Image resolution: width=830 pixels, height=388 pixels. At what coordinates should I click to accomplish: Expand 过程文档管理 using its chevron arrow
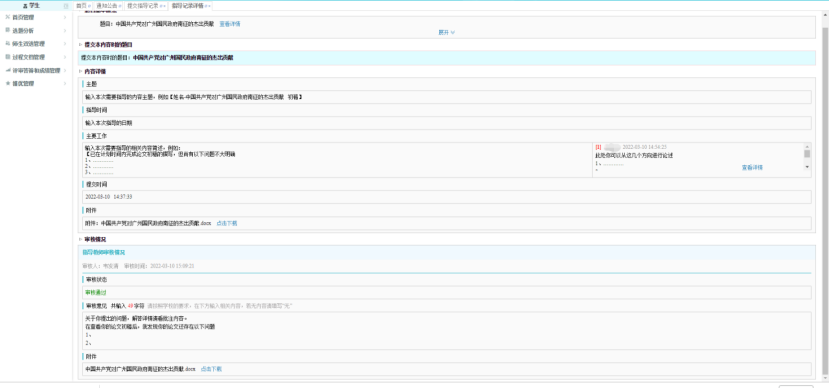65,57
